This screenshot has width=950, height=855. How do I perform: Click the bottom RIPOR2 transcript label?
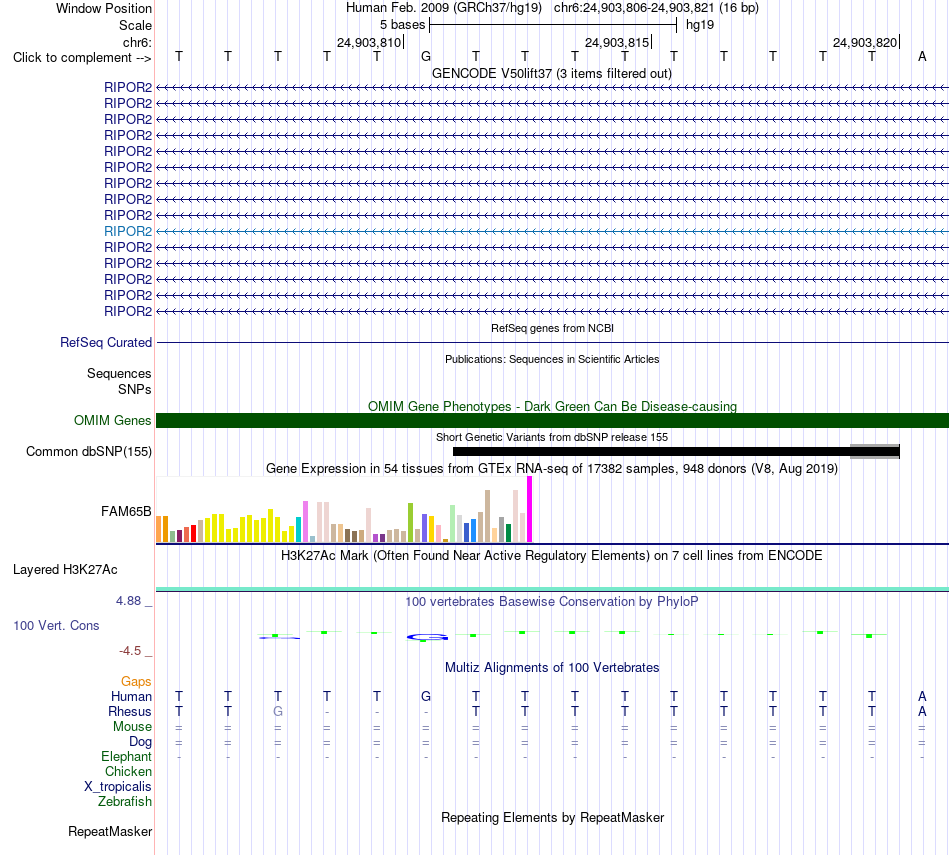(x=128, y=311)
